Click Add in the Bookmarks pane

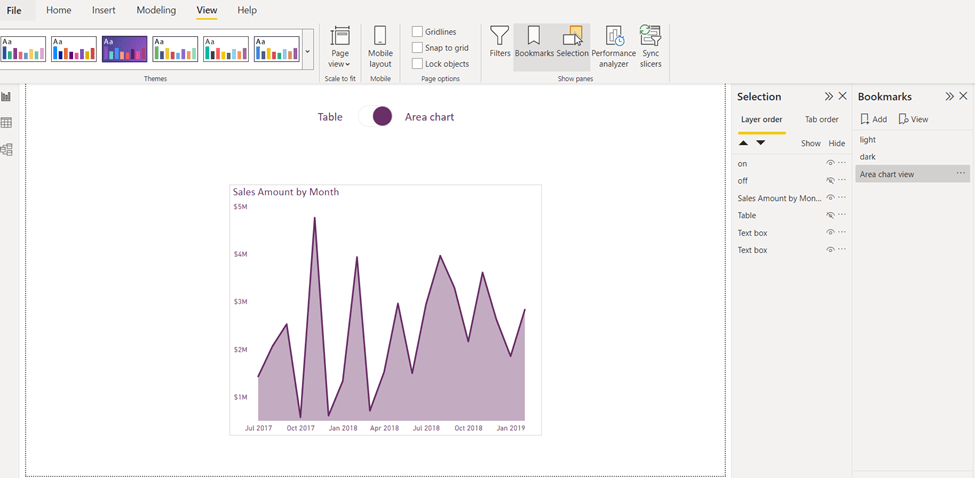pos(874,120)
